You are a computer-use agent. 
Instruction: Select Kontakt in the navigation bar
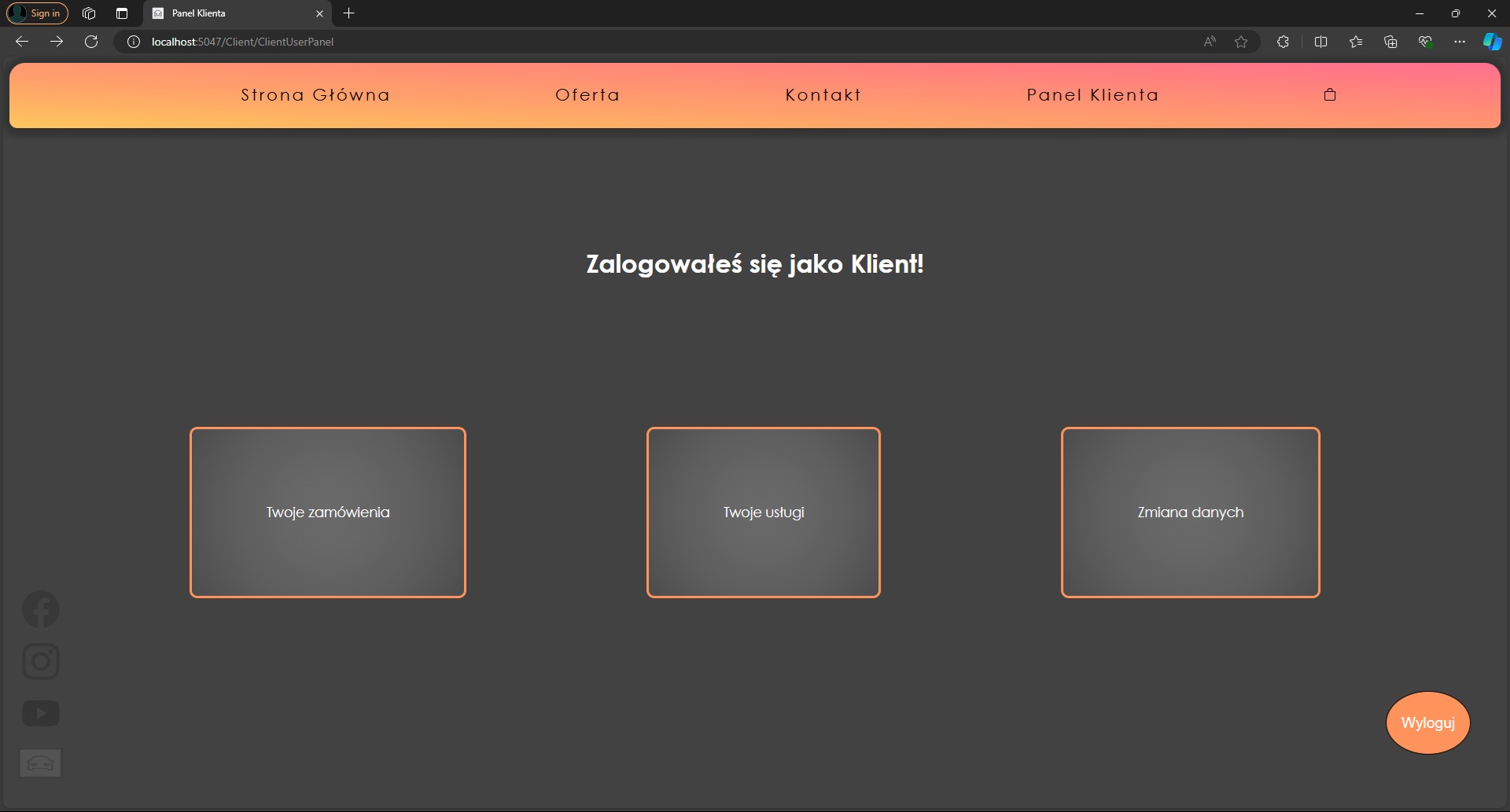pos(823,94)
